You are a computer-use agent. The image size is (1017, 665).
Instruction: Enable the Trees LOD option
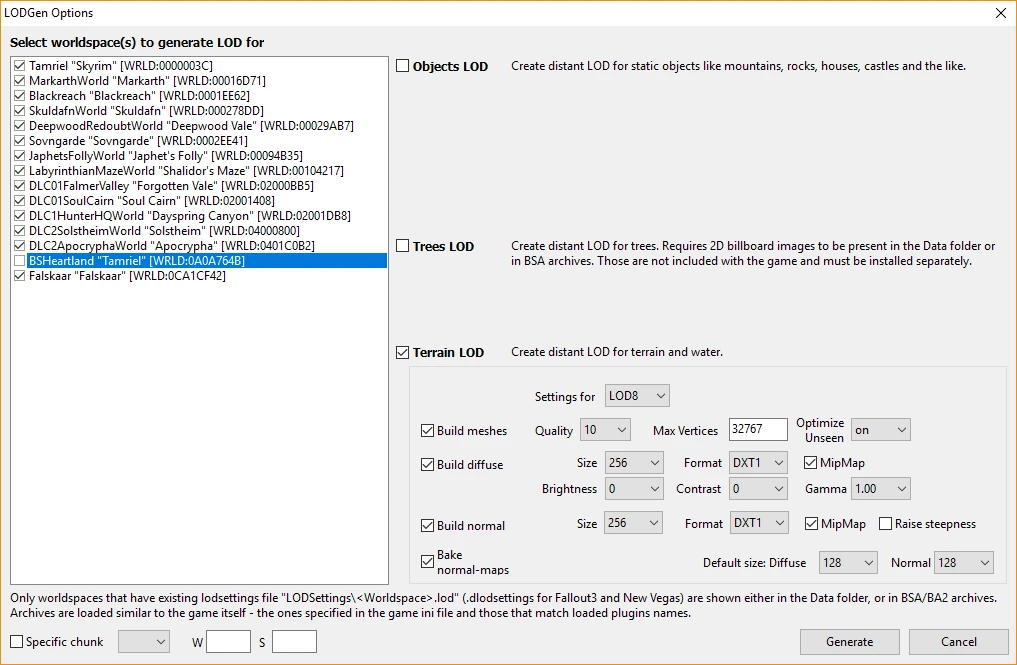click(x=403, y=246)
